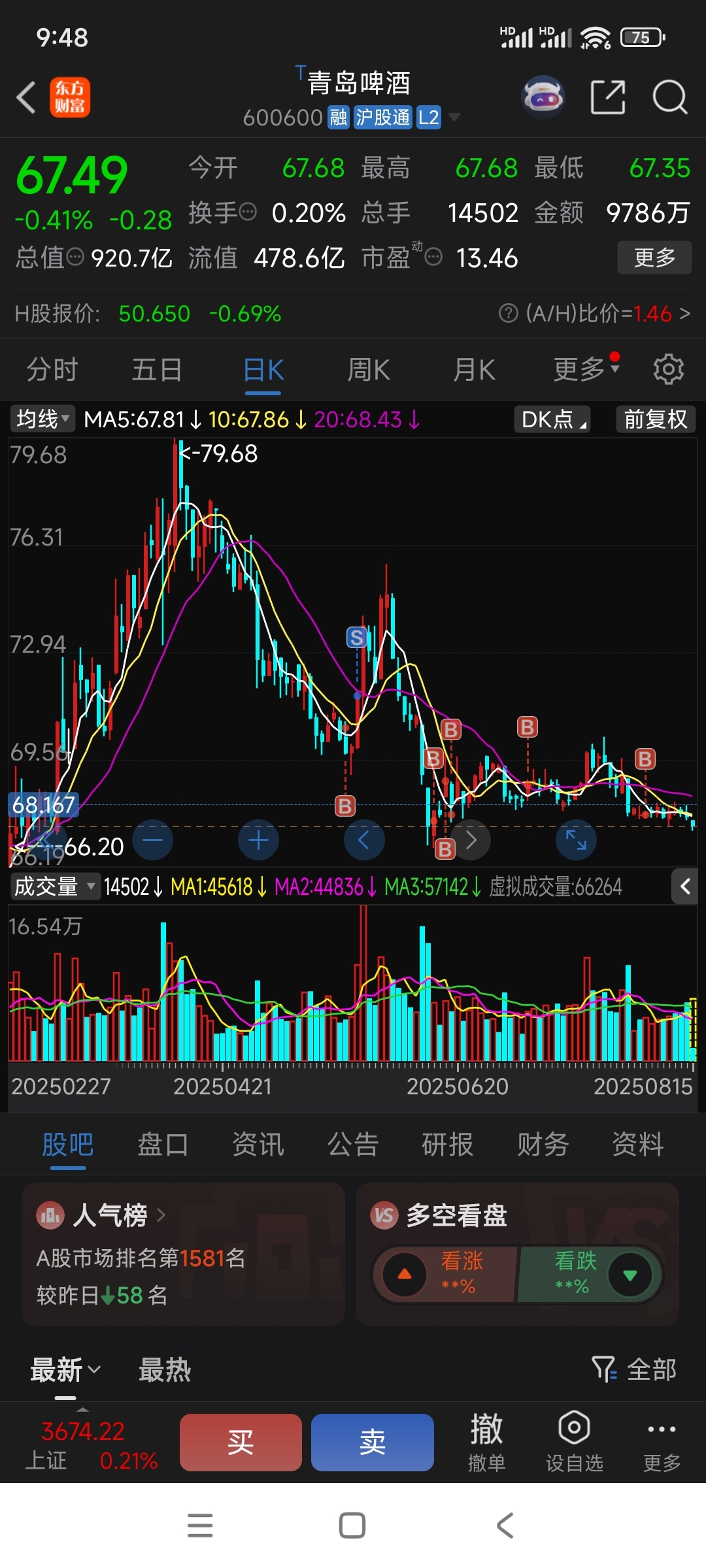Viewport: 706px width, 1568px height.
Task: Tap Android home square button
Action: click(x=352, y=1526)
